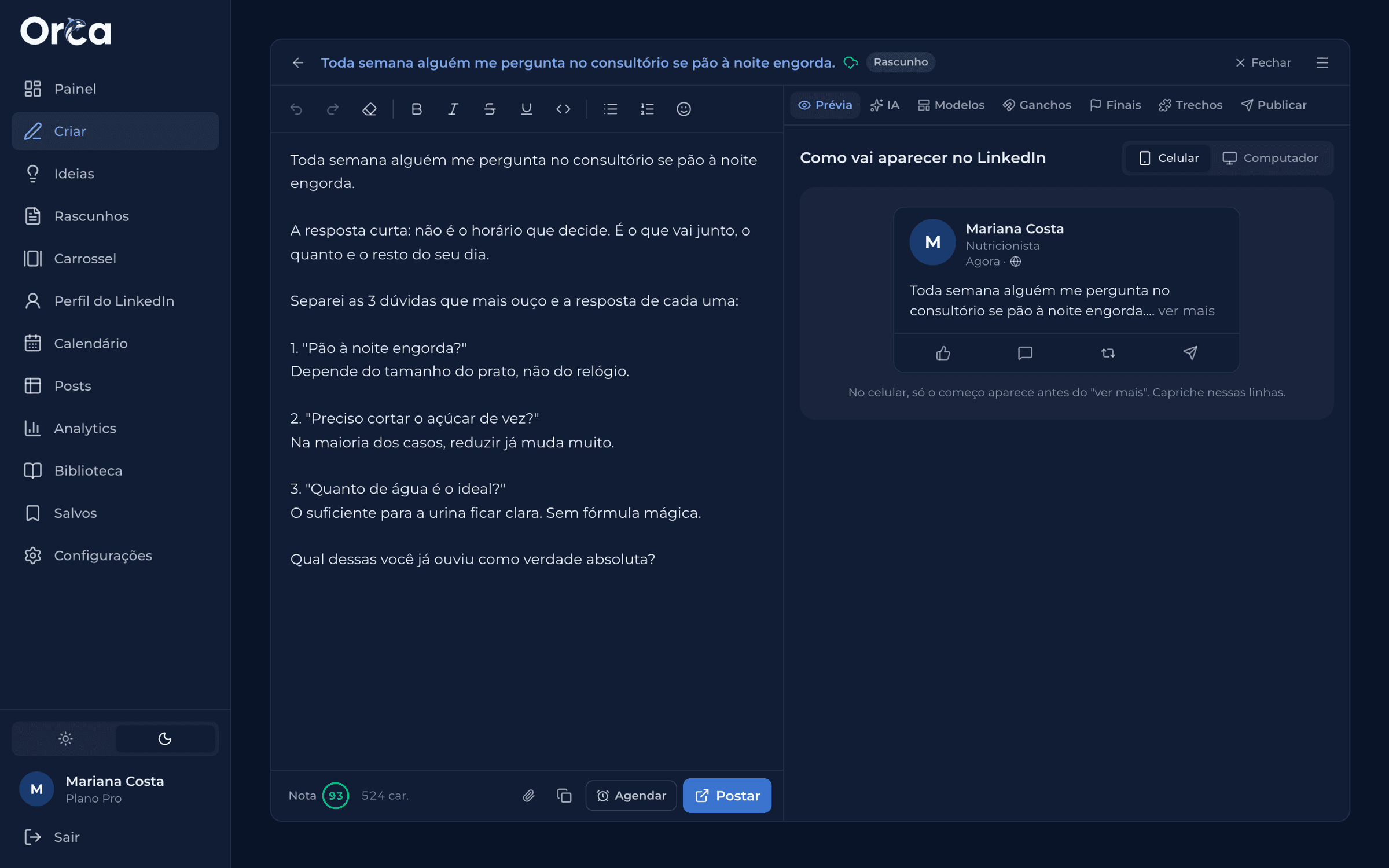
Task: Insert a numbered list
Action: (647, 109)
